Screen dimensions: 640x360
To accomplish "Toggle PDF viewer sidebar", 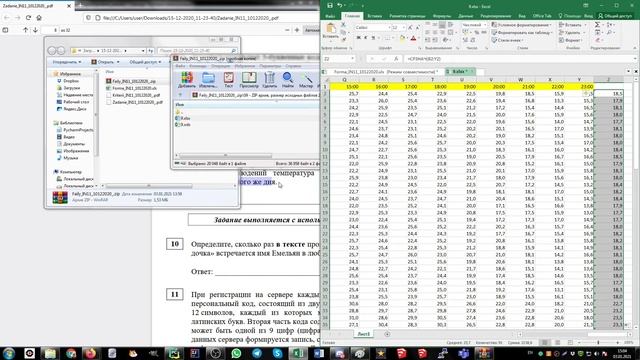I will point(5,30).
